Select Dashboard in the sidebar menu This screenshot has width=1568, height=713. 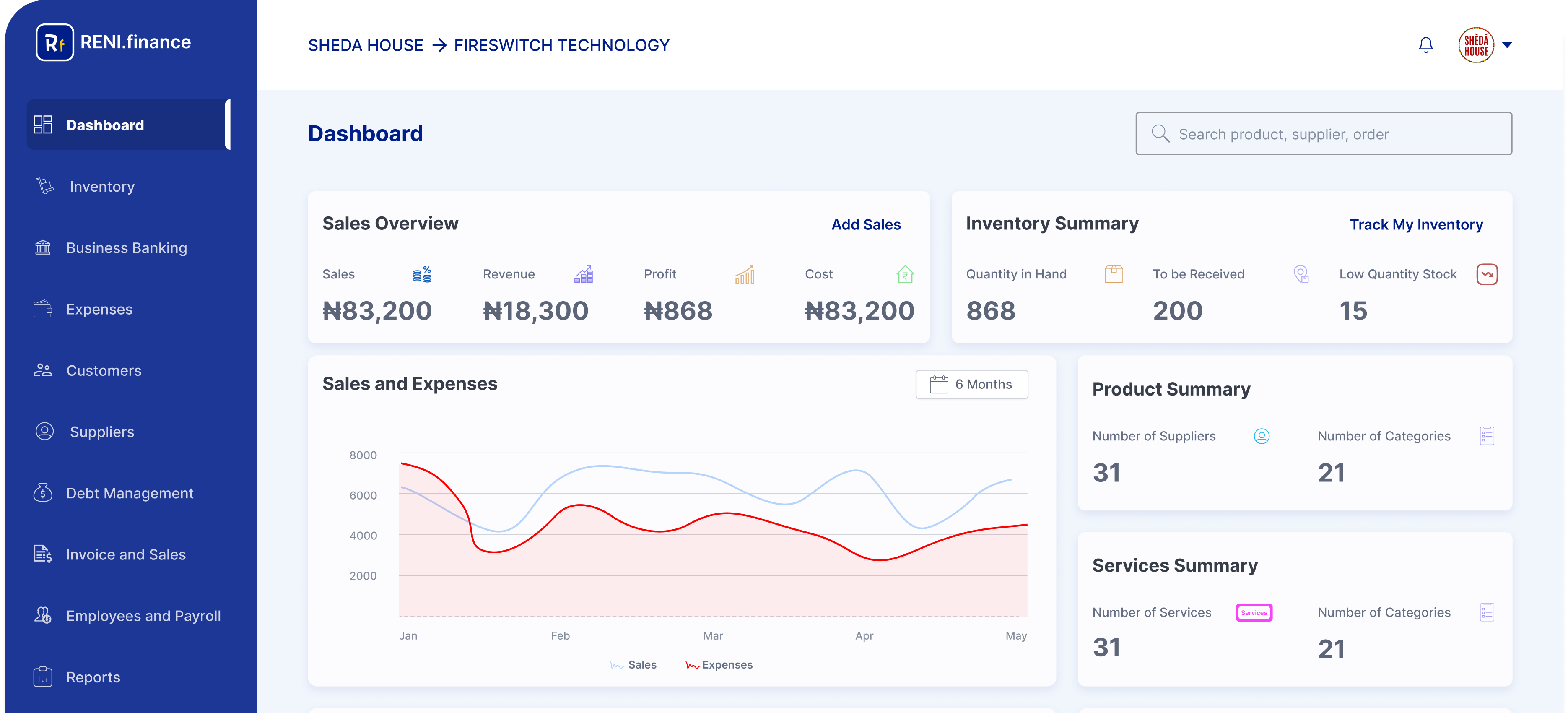[x=105, y=125]
